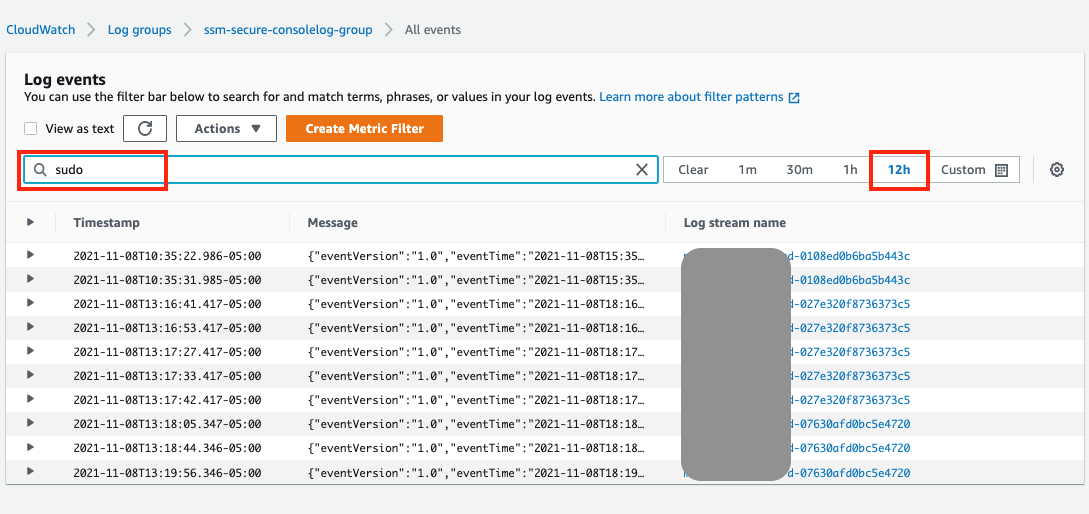Expand all rows using header triangle
1089x514 pixels.
[30, 222]
